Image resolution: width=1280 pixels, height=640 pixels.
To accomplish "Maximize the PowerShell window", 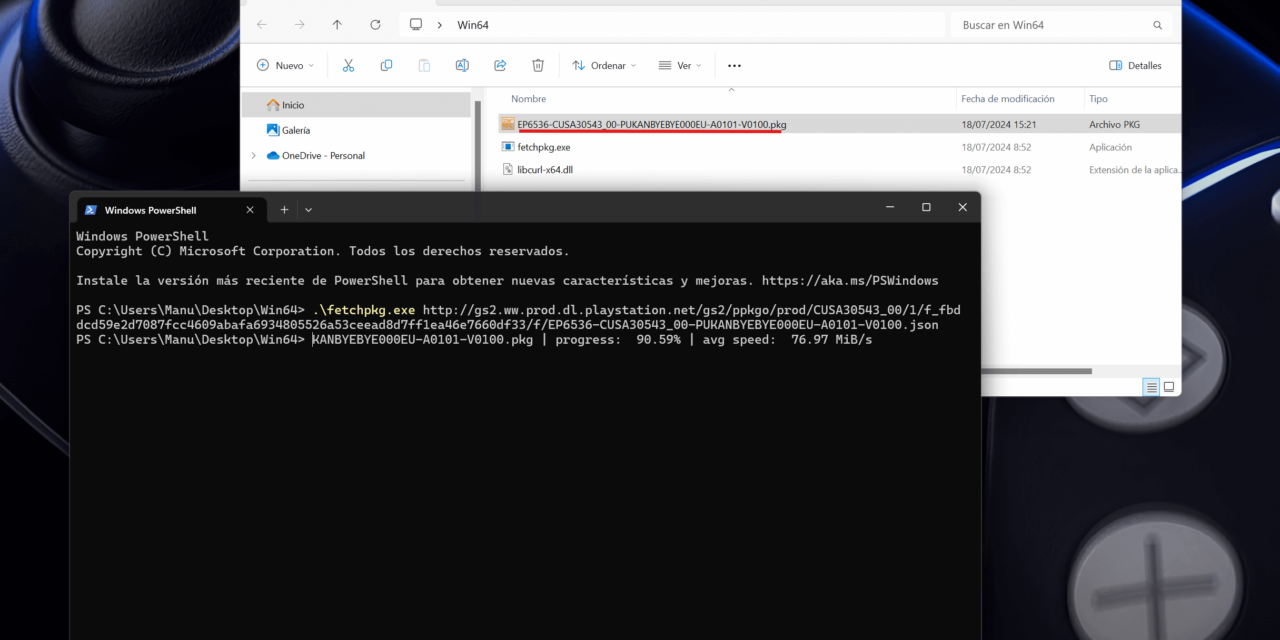I will tap(926, 207).
